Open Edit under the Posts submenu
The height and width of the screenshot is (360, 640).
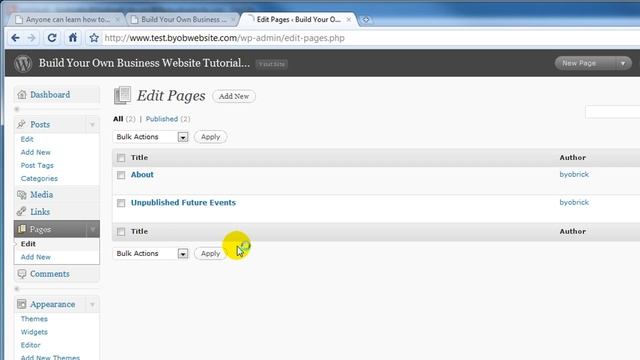(x=27, y=139)
